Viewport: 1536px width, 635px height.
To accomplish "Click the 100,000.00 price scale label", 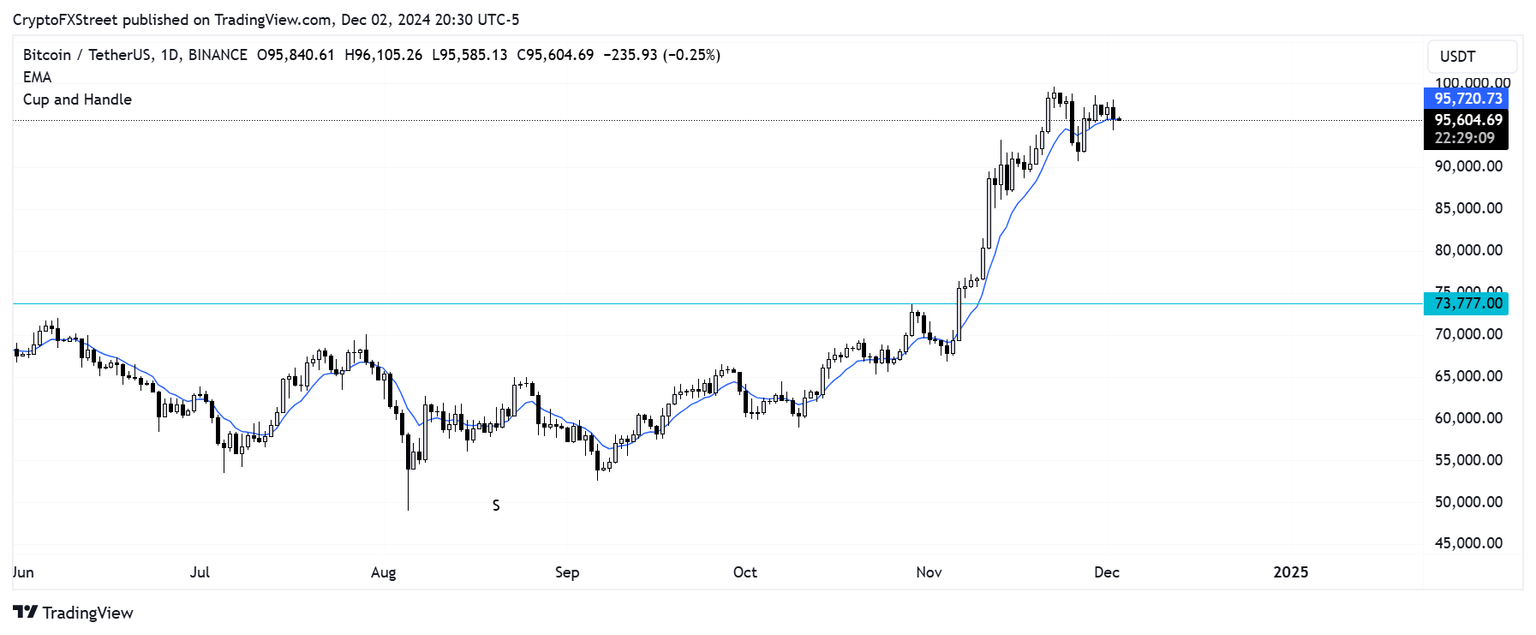I will click(1467, 83).
